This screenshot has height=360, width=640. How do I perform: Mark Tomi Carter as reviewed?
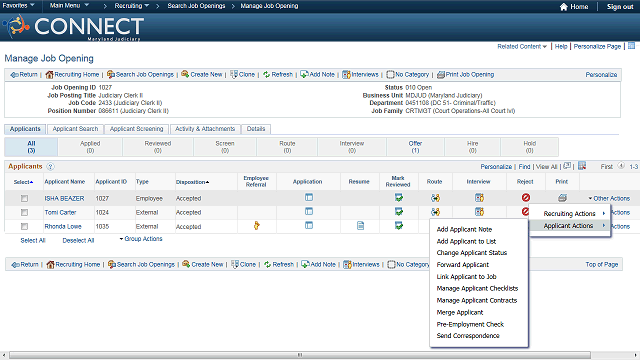click(x=398, y=211)
